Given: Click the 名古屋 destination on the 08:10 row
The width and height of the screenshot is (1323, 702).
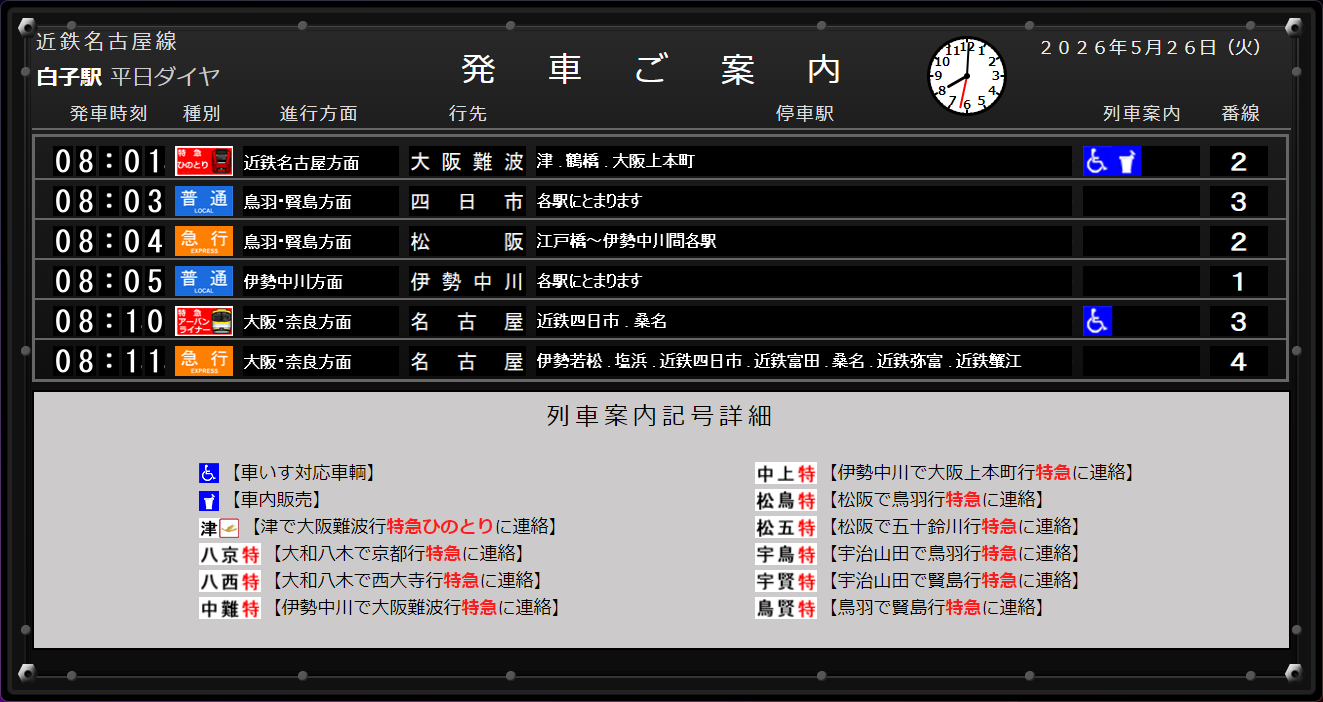Looking at the screenshot, I should (467, 322).
